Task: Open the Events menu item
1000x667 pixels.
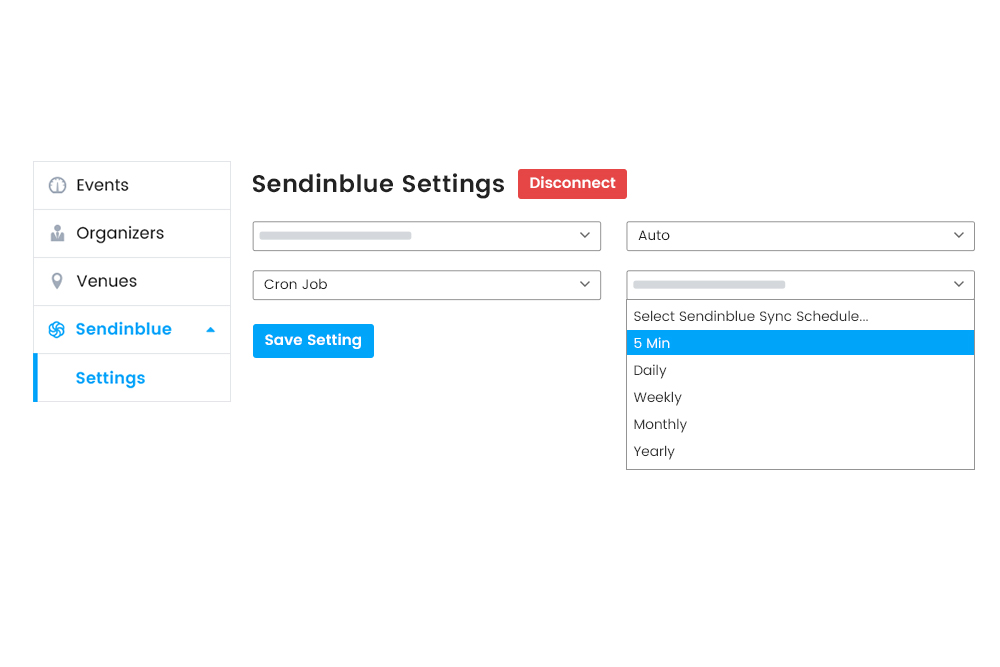Action: (102, 185)
